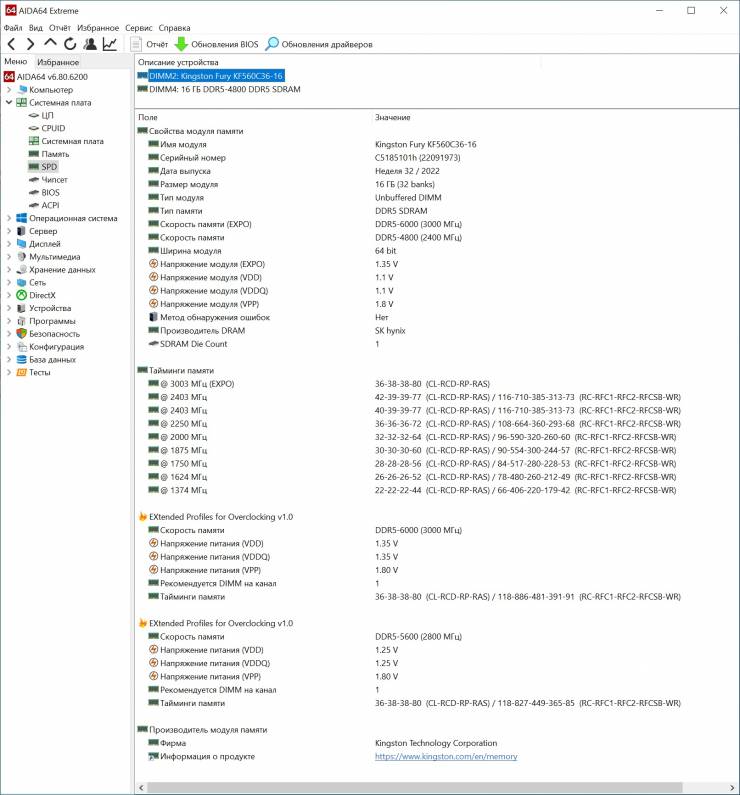Click horizontal scrollbar left arrow

(x=141, y=788)
